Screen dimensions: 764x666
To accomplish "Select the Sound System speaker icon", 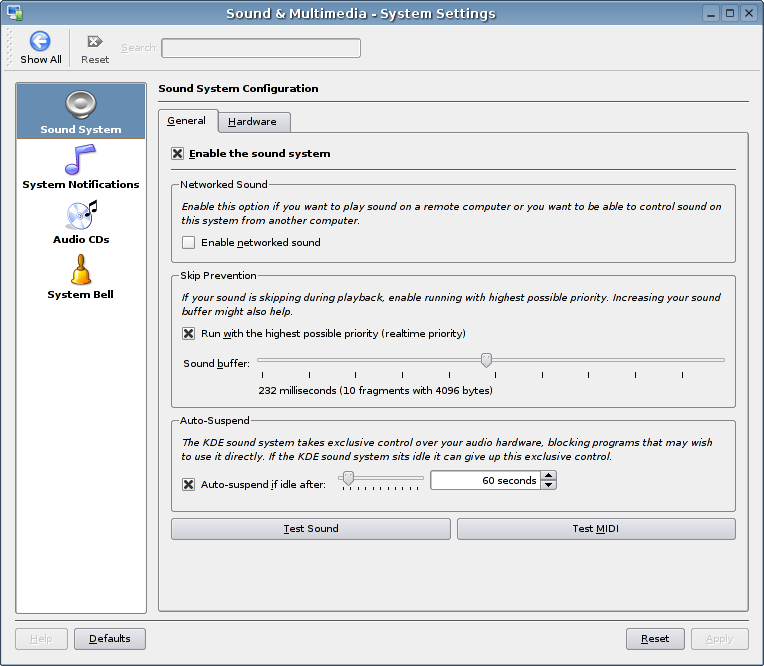I will (x=81, y=104).
